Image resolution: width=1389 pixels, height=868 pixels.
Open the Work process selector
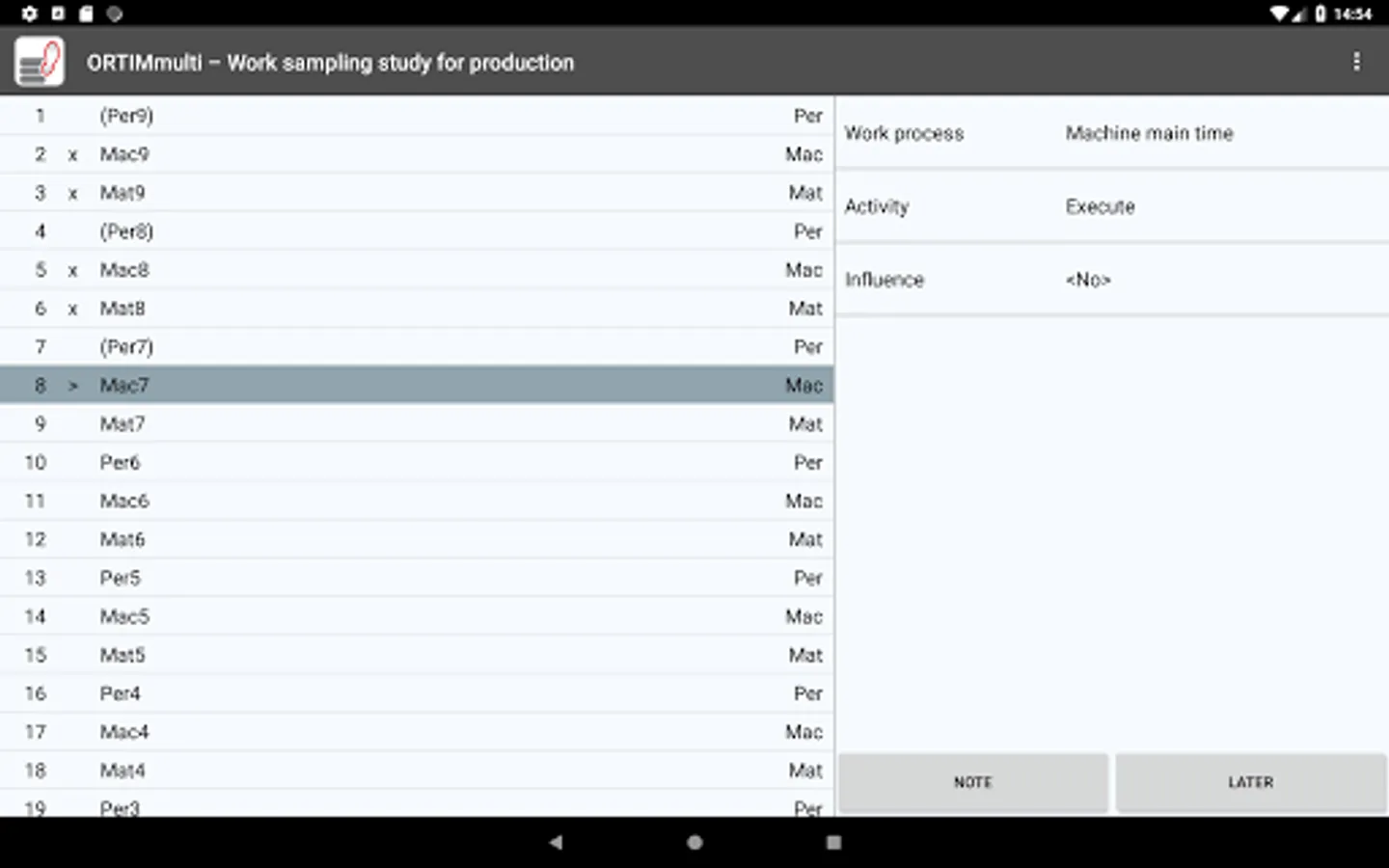point(1111,133)
